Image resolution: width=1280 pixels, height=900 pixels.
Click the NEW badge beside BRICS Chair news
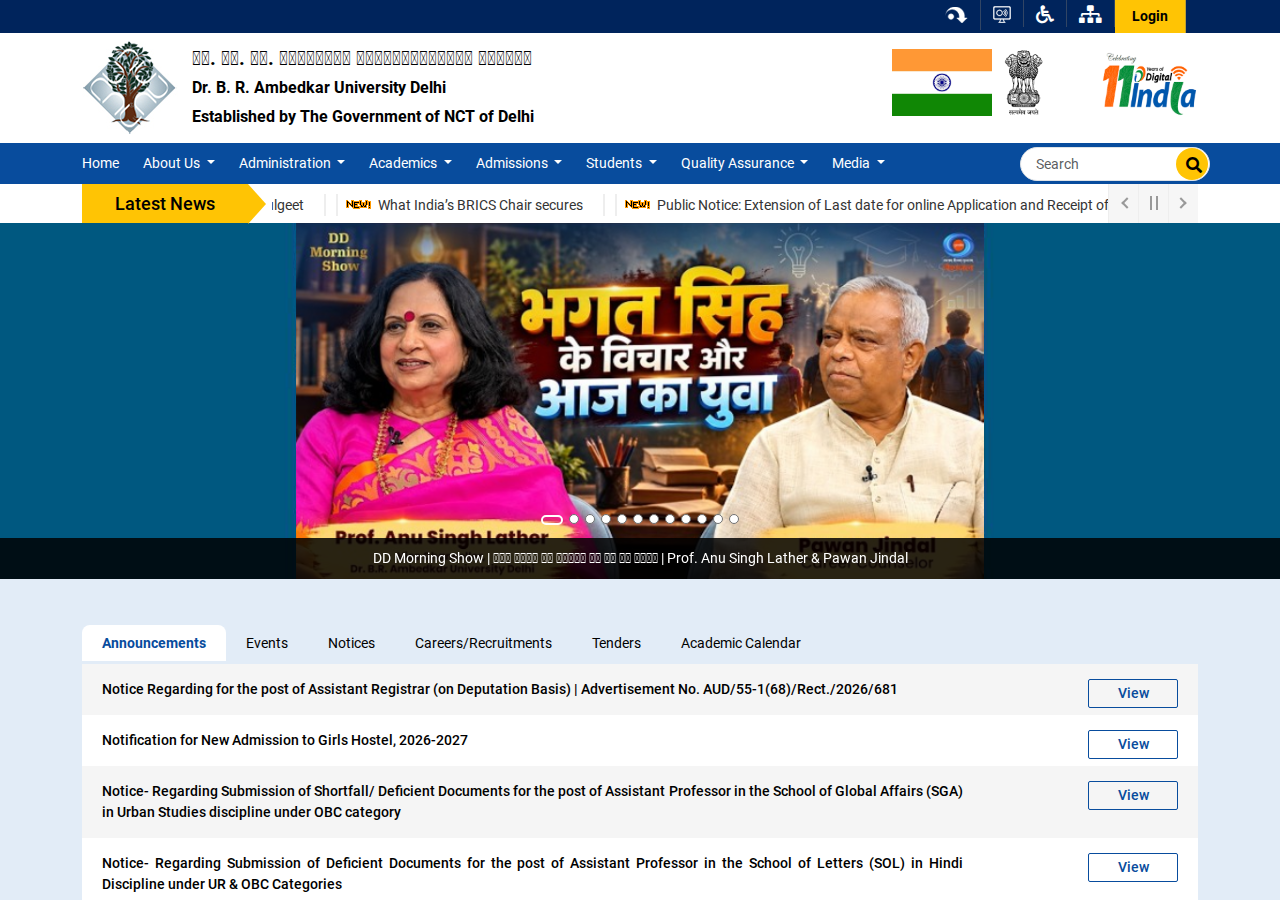(358, 205)
